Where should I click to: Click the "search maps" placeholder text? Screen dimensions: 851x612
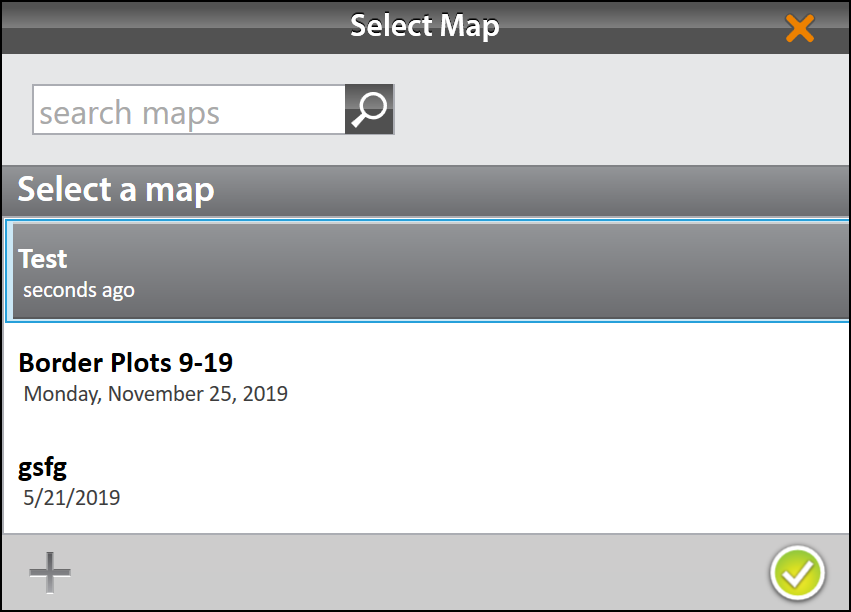(130, 112)
